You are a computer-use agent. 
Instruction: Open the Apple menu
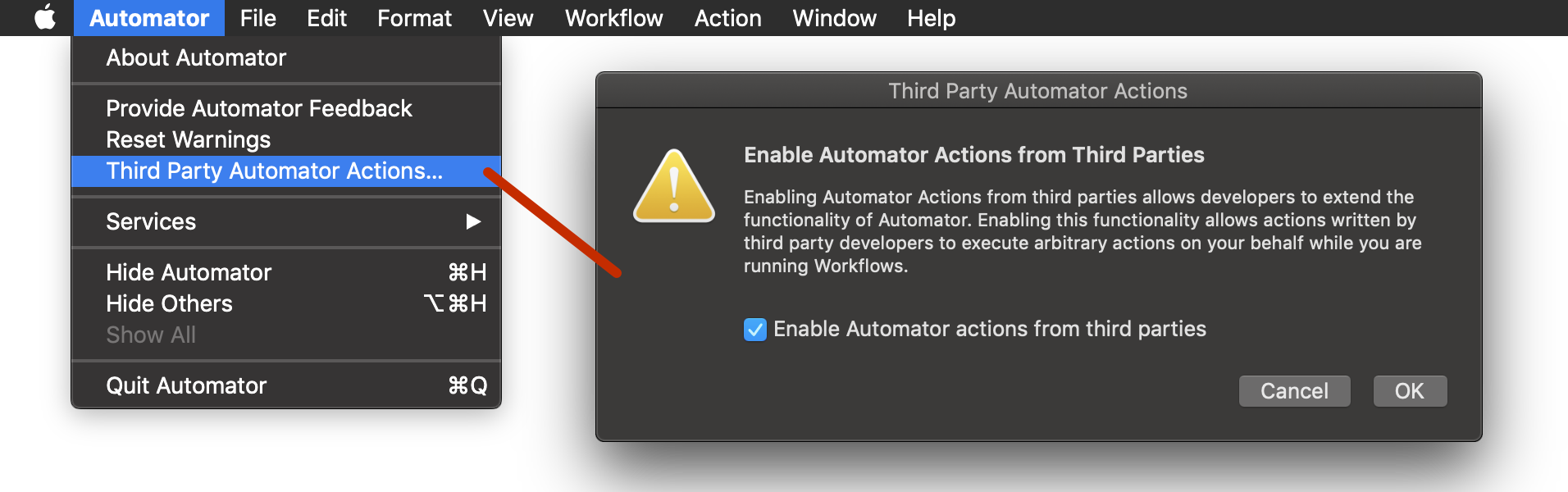tap(44, 17)
